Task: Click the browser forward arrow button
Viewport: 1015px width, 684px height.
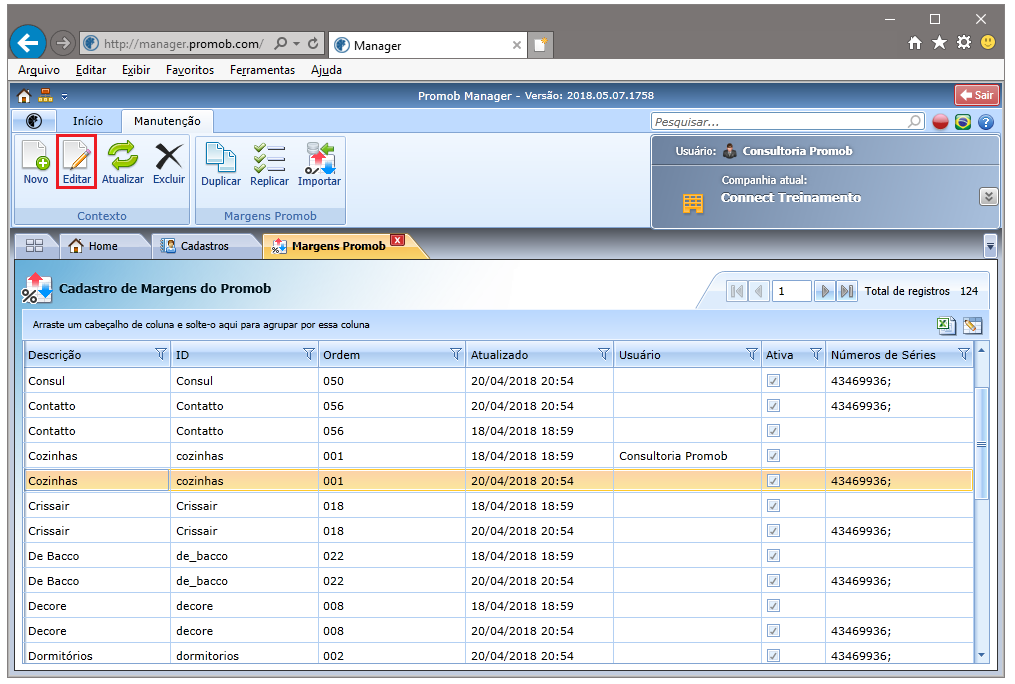Action: coord(62,43)
